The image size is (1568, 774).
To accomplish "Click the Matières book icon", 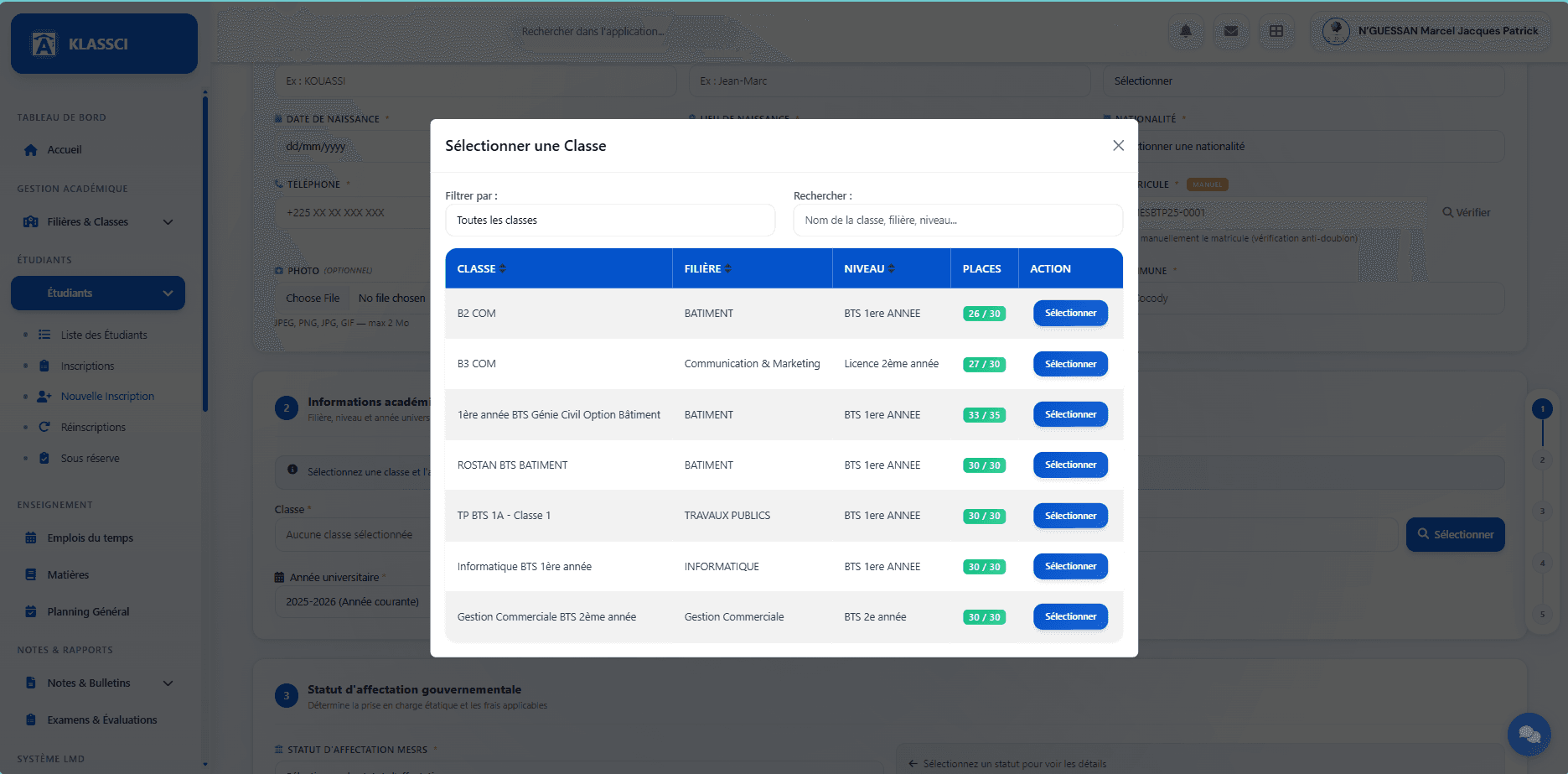I will coord(31,574).
